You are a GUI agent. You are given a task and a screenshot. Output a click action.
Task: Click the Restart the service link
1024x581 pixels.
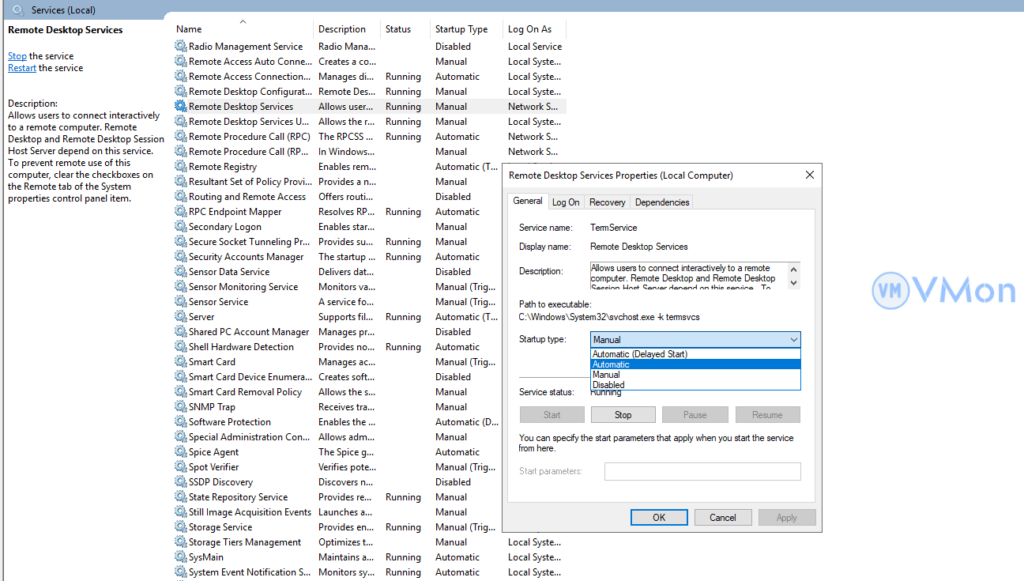point(22,68)
